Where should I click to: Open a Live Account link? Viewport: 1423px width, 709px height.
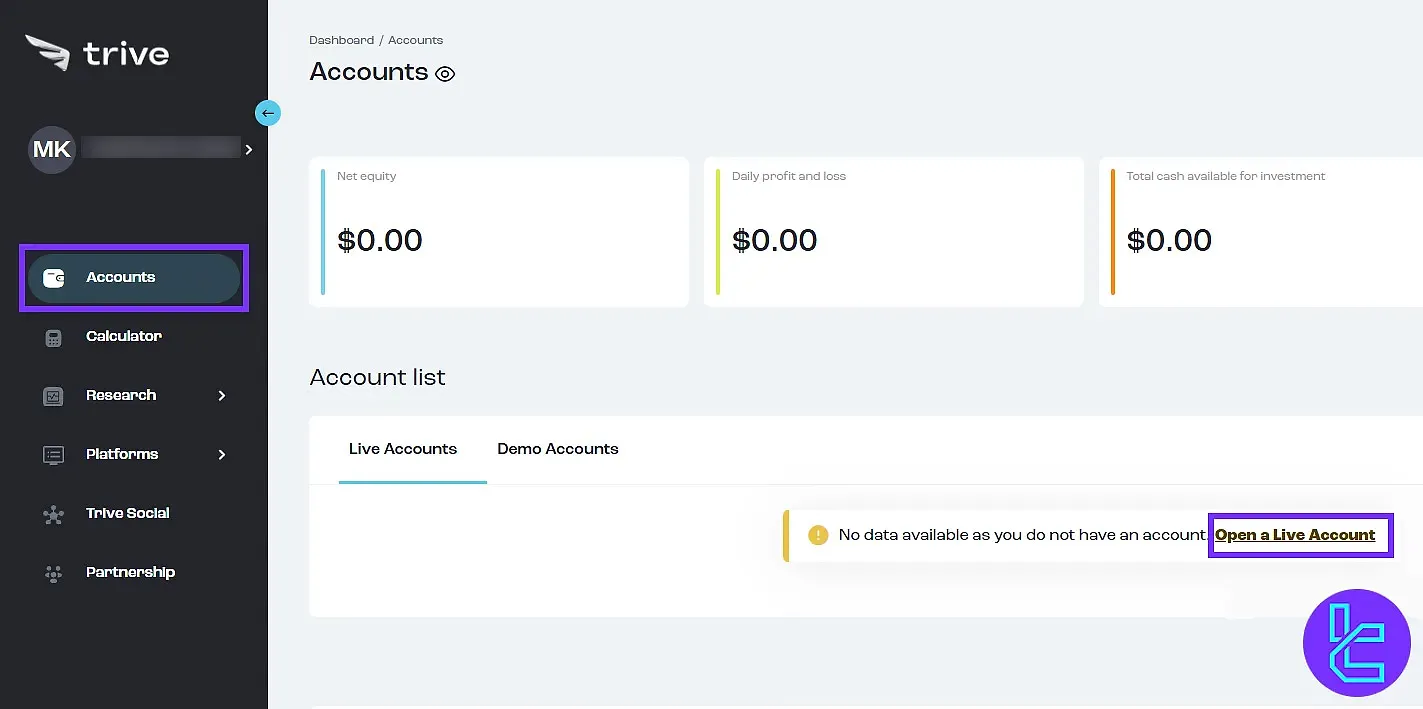[1297, 534]
